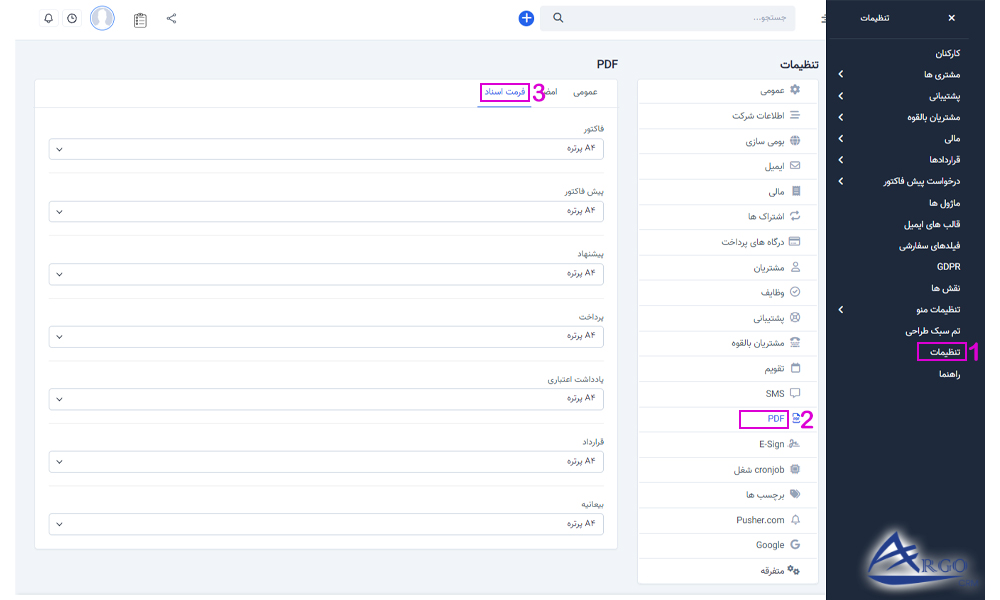
Task: Click the share icon in the top bar
Action: pos(171,18)
